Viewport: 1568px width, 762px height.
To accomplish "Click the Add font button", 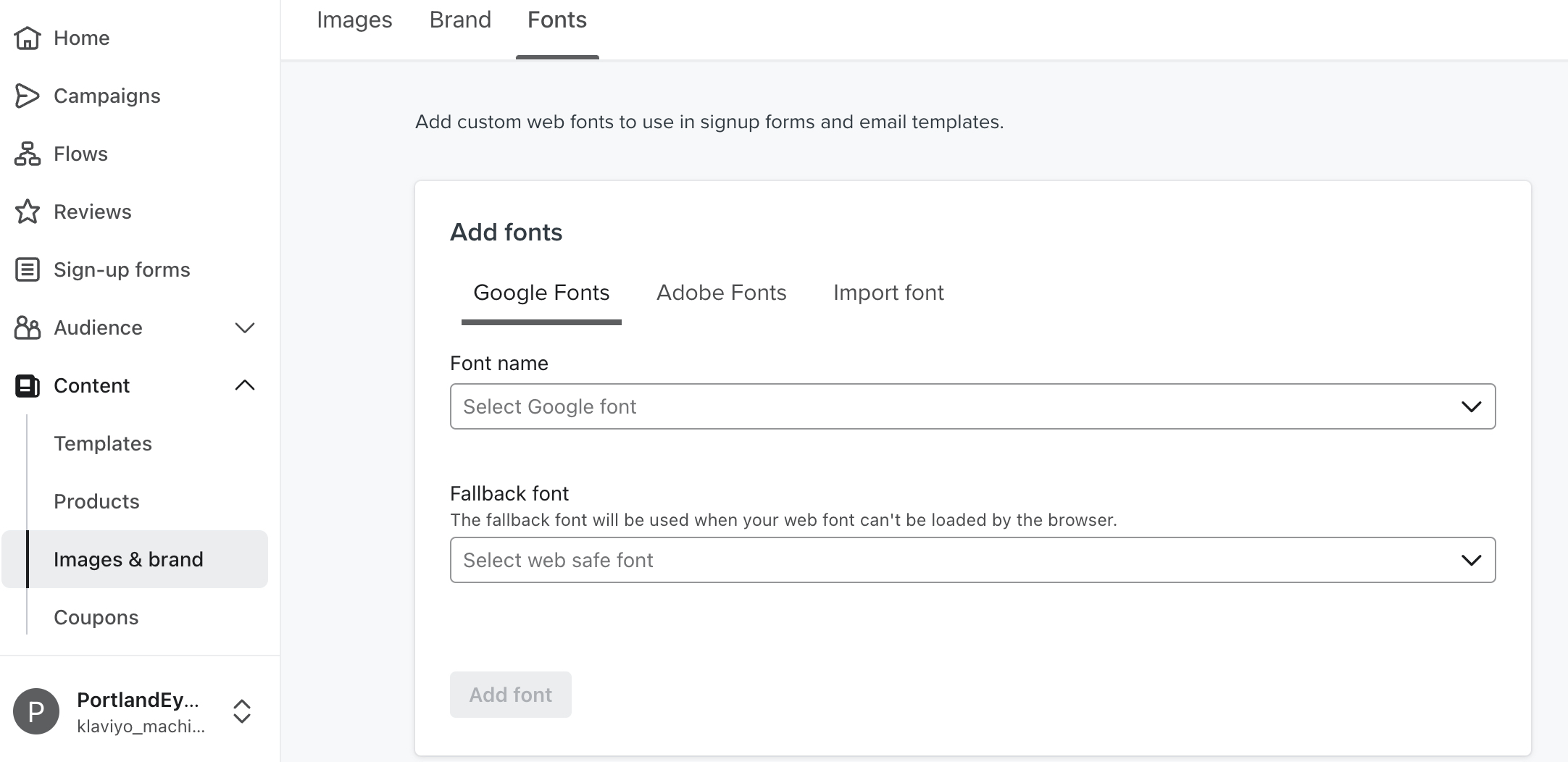I will 510,694.
